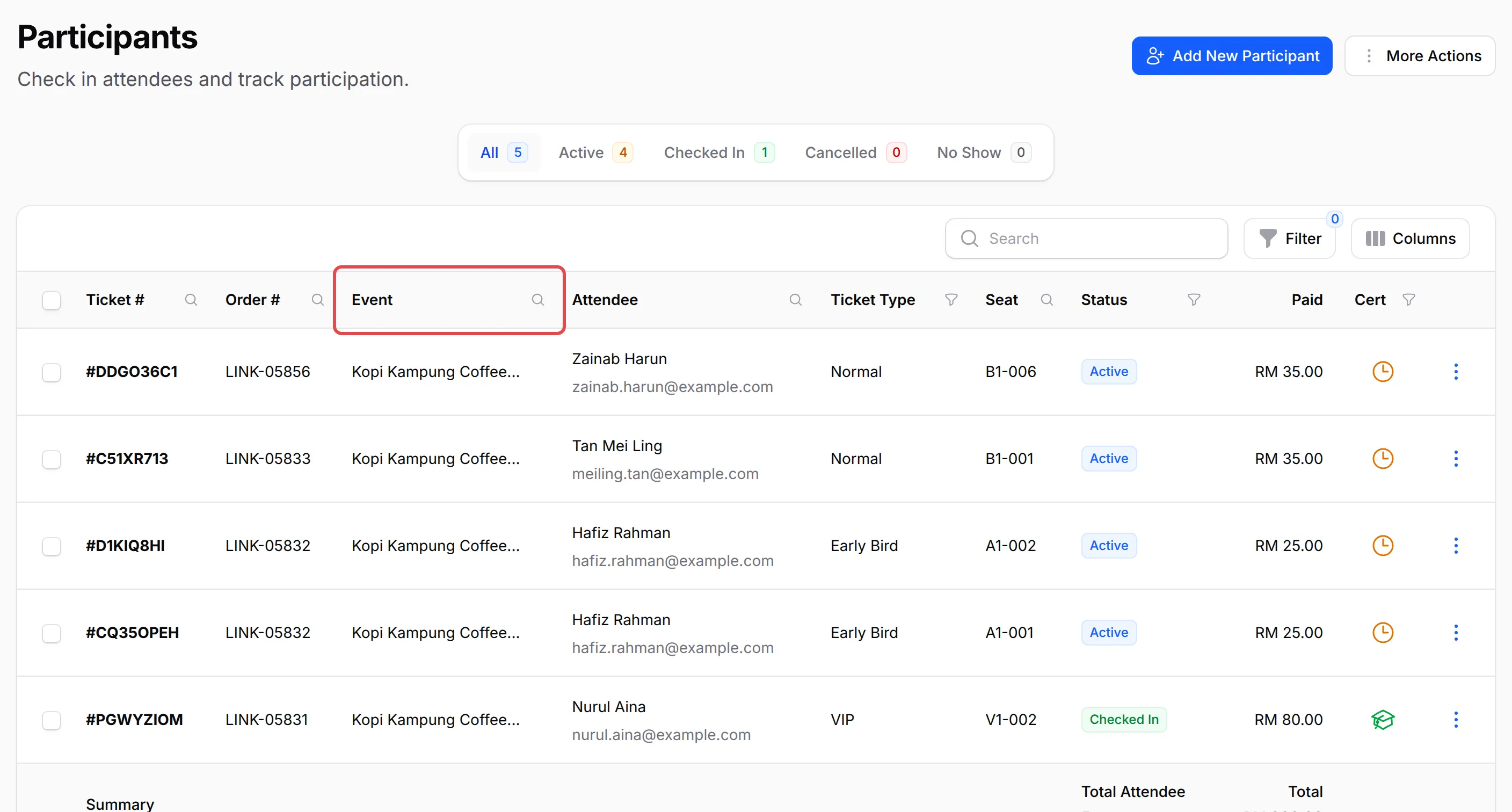The height and width of the screenshot is (812, 1512).
Task: Open the Columns chooser
Action: 1410,238
